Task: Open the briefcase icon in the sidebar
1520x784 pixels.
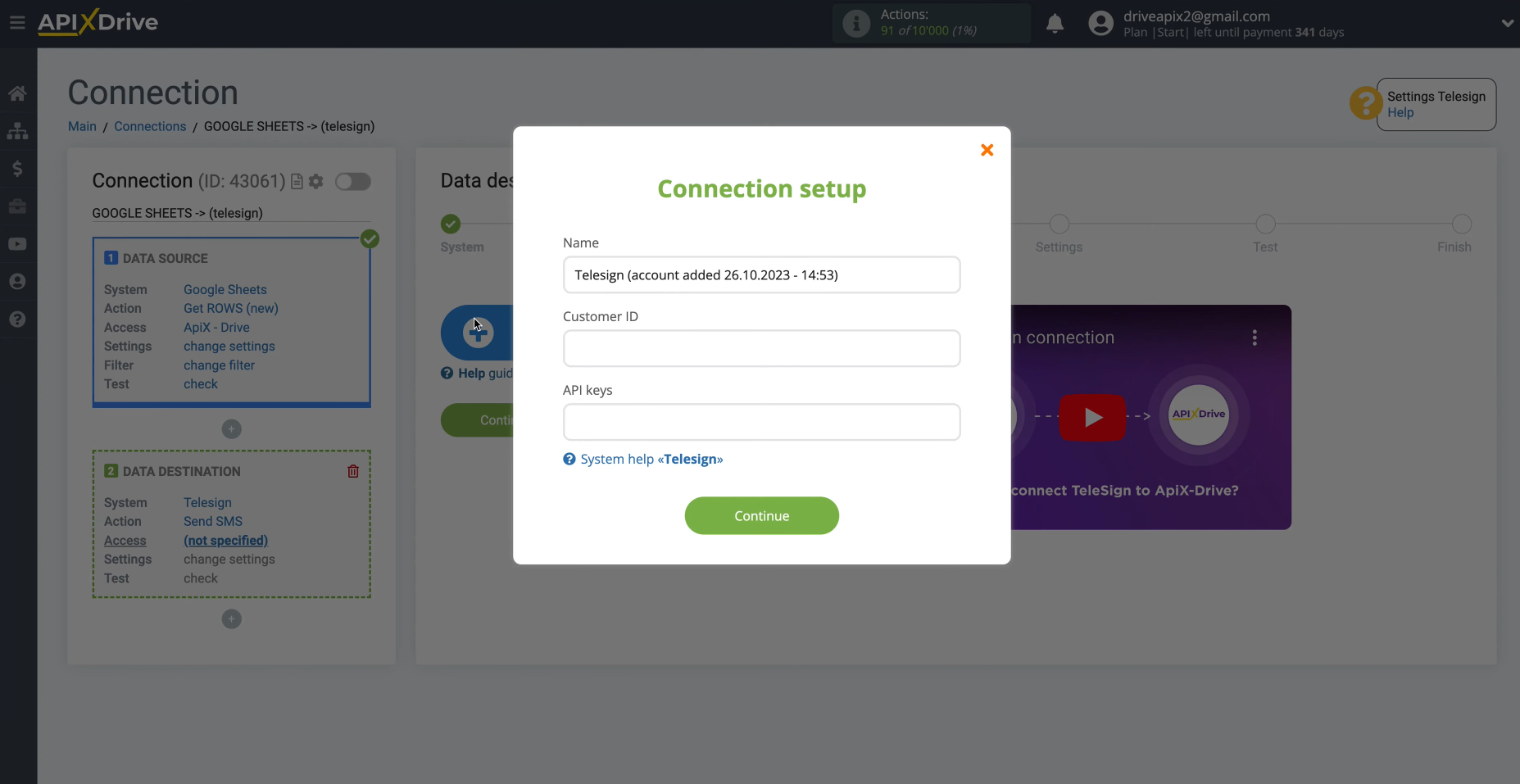Action: (17, 206)
